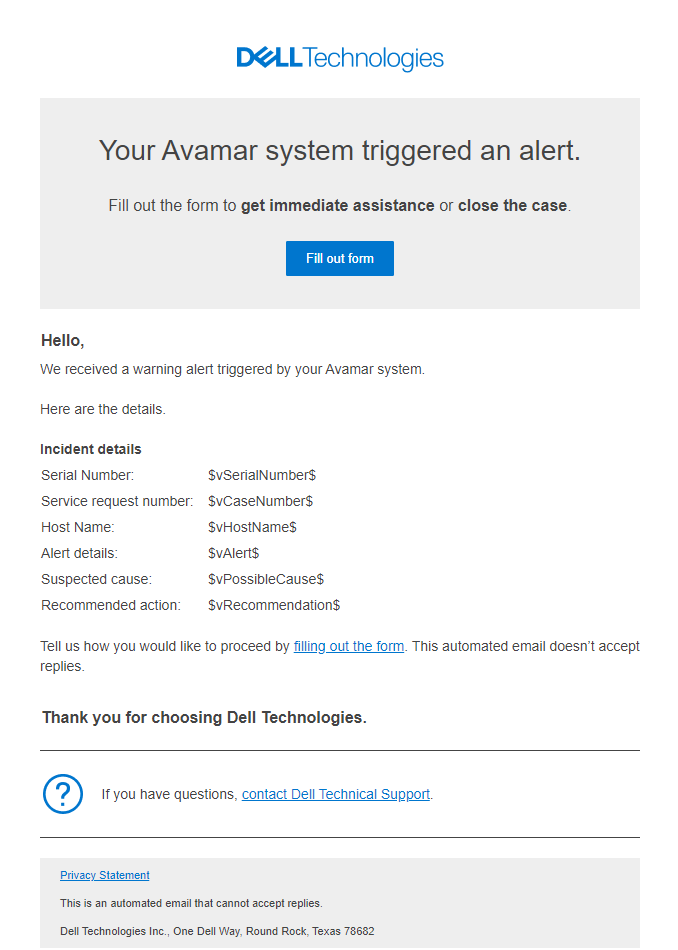This screenshot has height=950, width=678.
Task: Click the Recommended action value
Action: point(273,605)
